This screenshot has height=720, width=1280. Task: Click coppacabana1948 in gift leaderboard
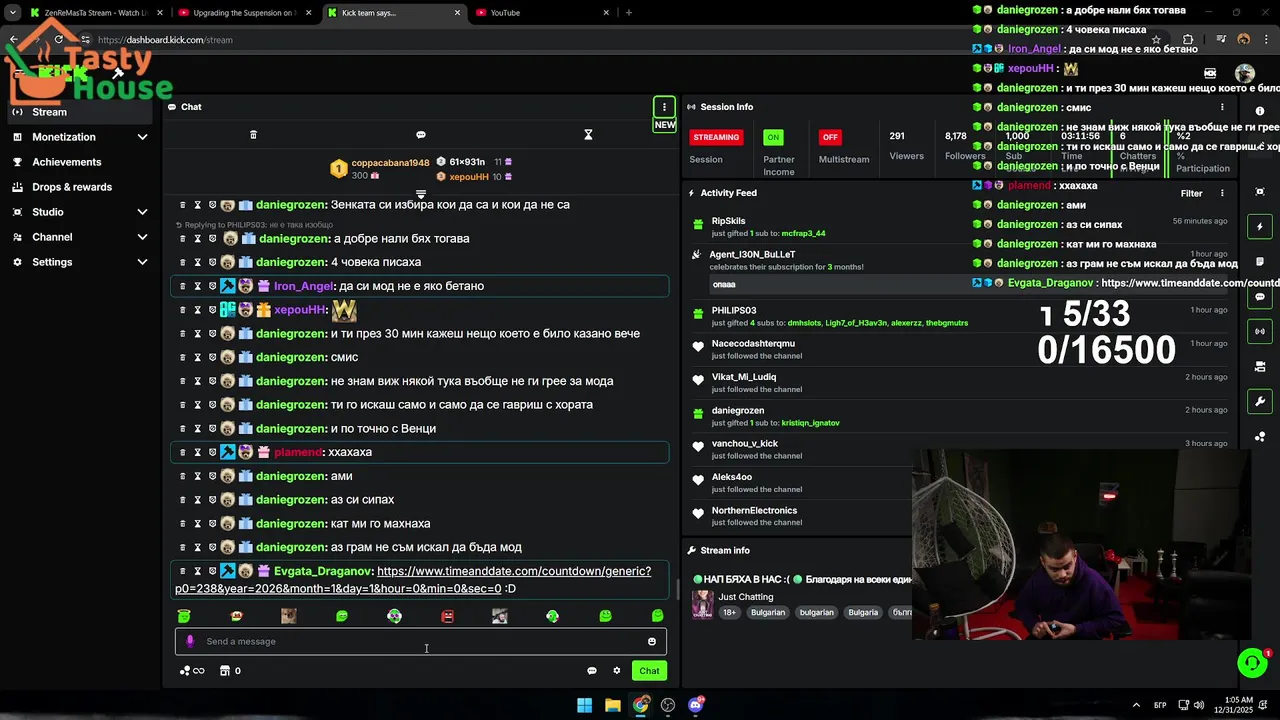pos(390,163)
